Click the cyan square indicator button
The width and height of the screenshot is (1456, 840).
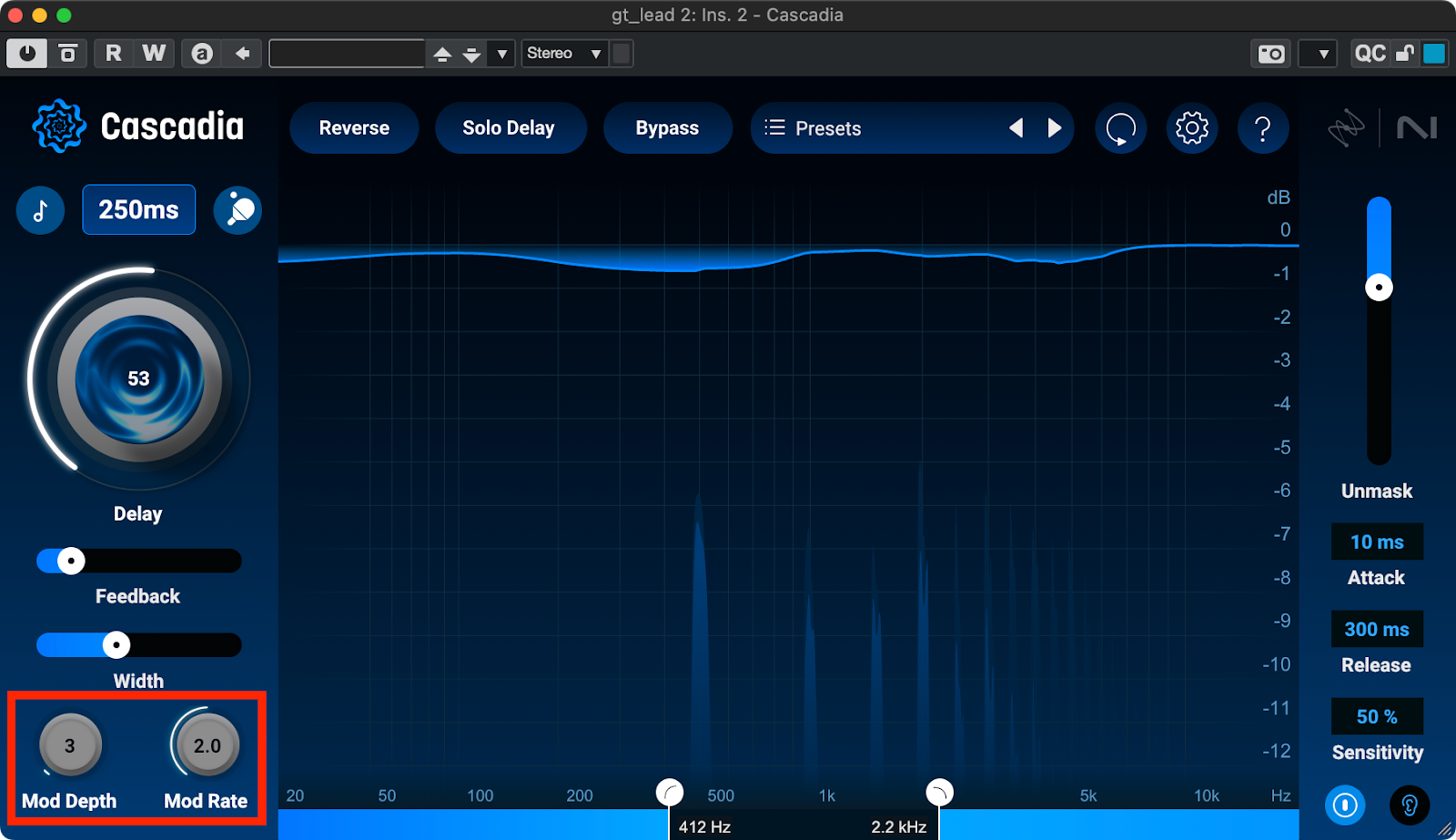click(x=1434, y=54)
